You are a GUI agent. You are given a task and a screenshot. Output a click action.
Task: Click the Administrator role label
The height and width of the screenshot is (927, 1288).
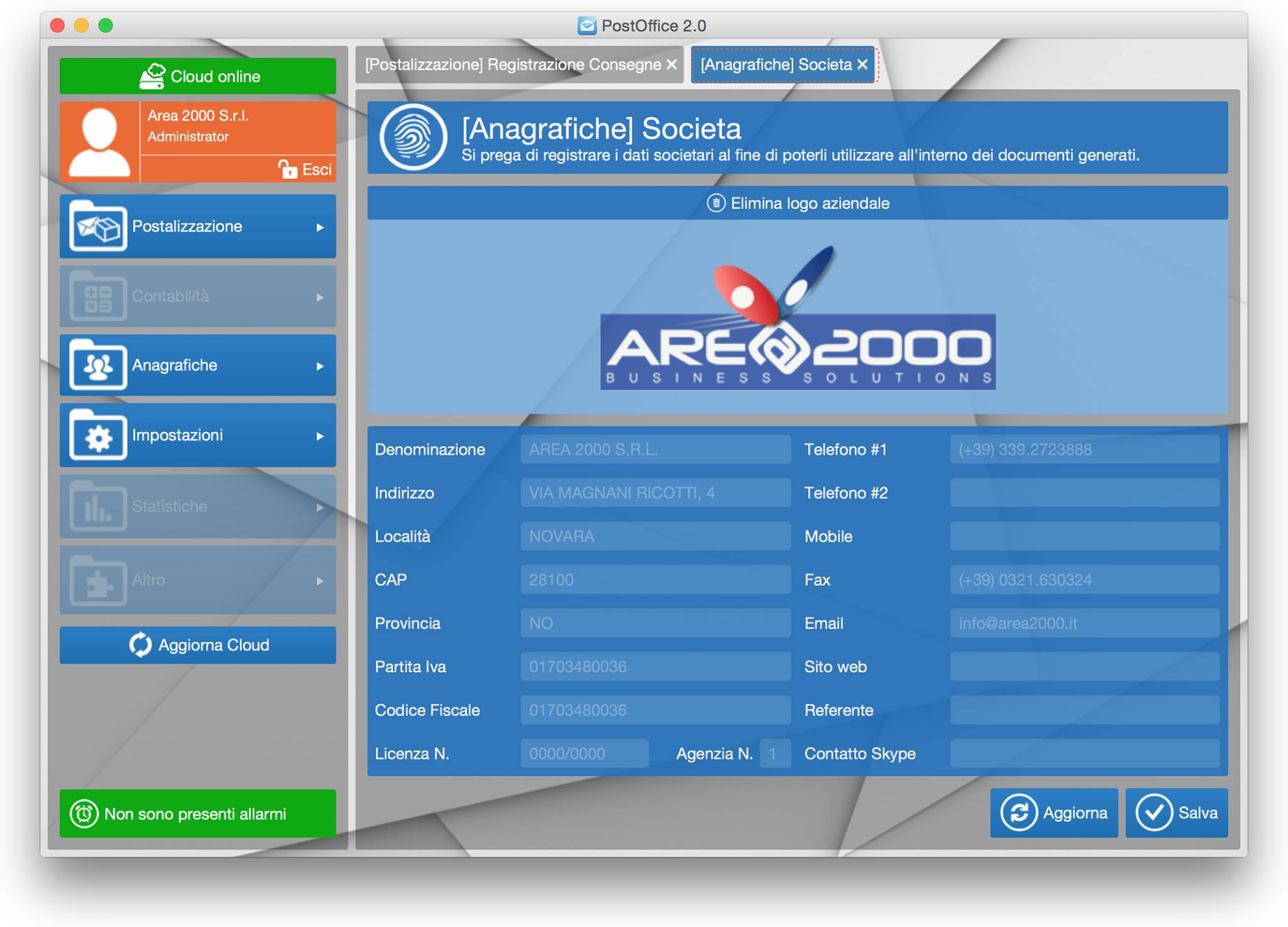(x=188, y=136)
